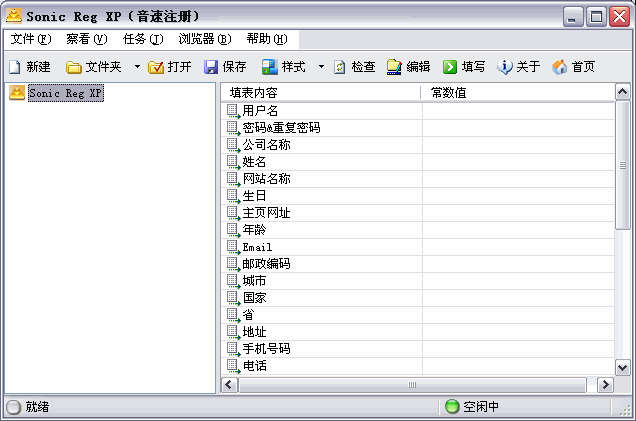Click the 编辑 (Edit) toolbar icon
Image resolution: width=636 pixels, height=421 pixels.
pos(394,67)
